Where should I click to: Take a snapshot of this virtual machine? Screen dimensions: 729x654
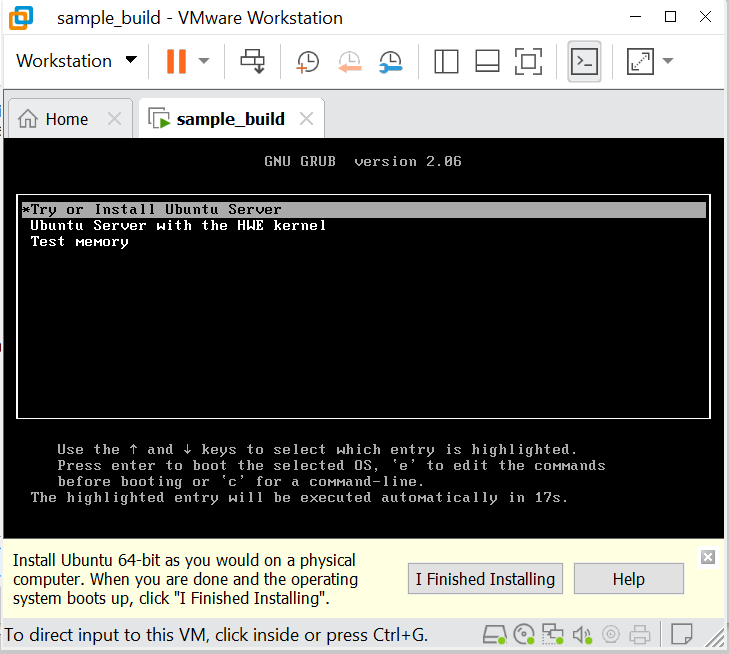(x=308, y=61)
